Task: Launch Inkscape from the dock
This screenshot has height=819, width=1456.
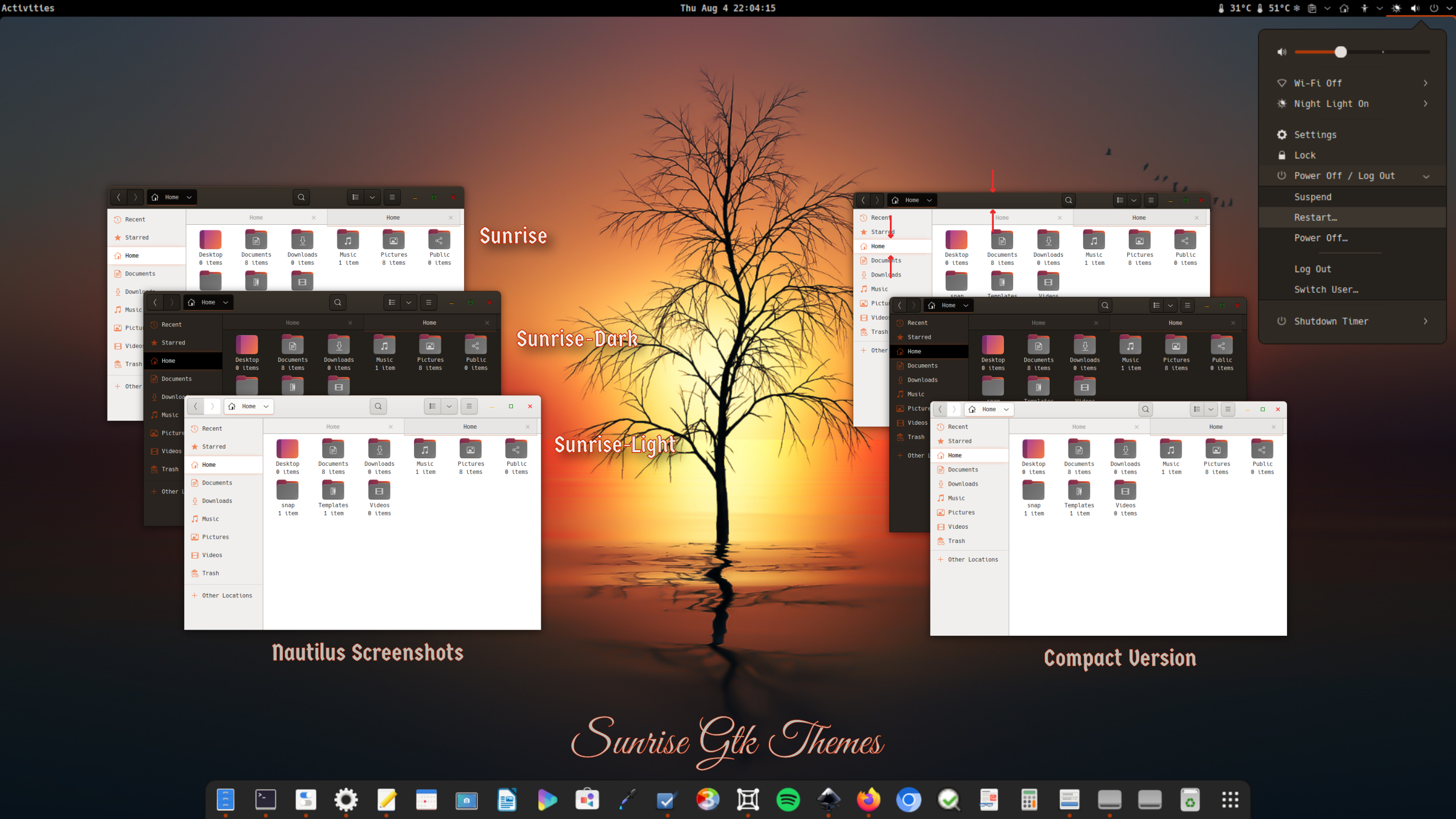Action: click(828, 799)
